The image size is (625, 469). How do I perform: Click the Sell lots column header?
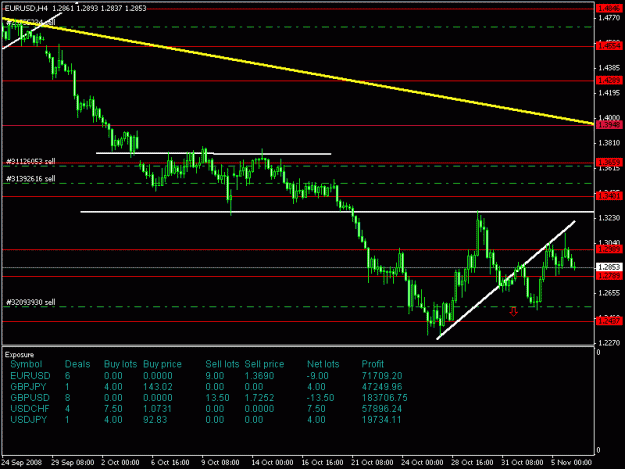coord(222,364)
